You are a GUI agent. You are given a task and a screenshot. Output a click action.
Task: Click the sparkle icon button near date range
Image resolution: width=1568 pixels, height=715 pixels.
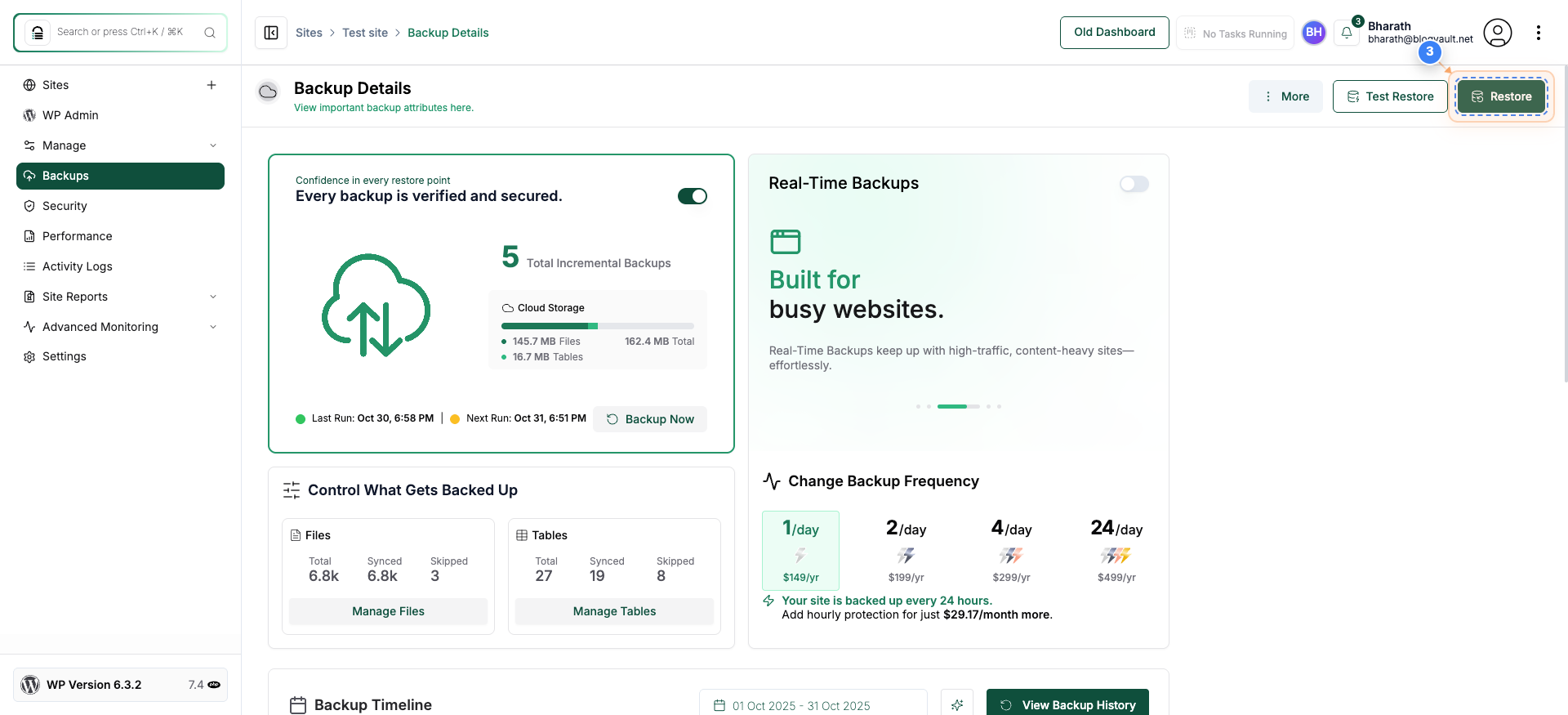point(957,704)
